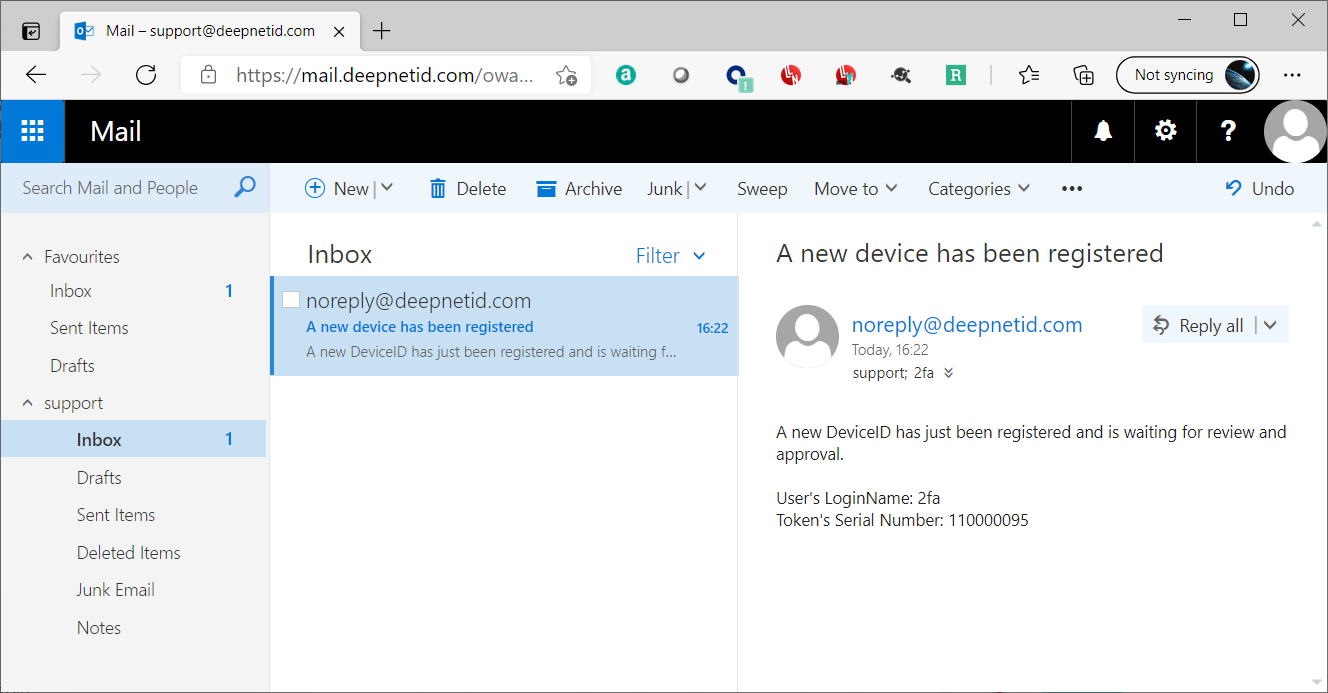This screenshot has width=1328, height=693.
Task: Open the Deleted Items folder
Action: point(128,553)
